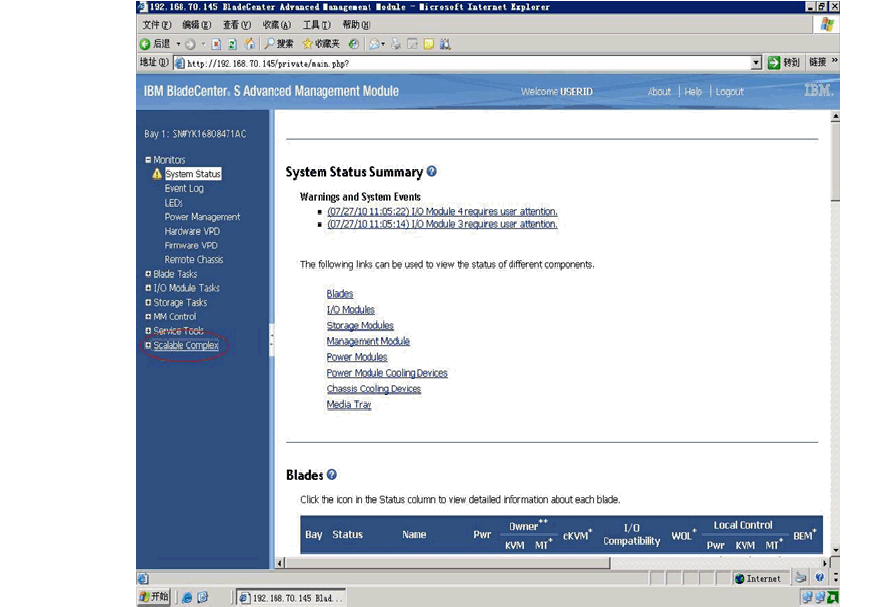Click the green Go (转到) arrow button
Viewport: 893px width, 607px height.
click(784, 63)
